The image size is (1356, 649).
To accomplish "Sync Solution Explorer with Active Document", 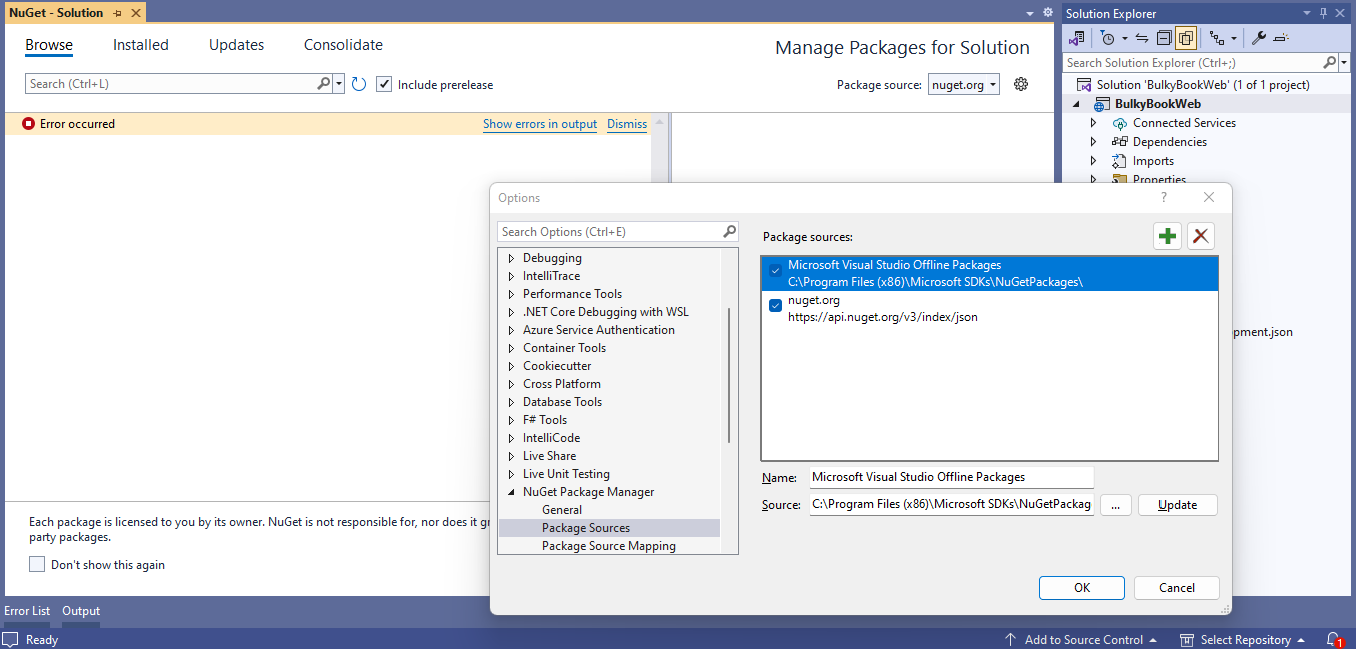I will [x=1141, y=37].
